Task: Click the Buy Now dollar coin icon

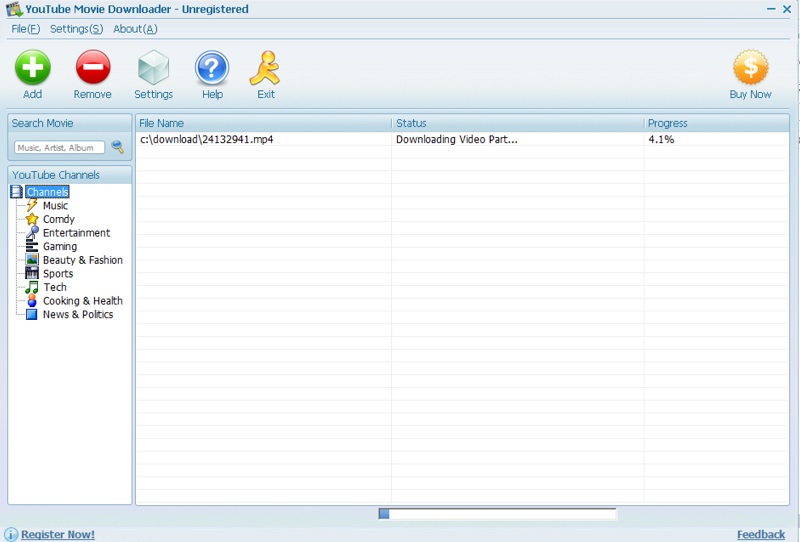Action: tap(750, 69)
